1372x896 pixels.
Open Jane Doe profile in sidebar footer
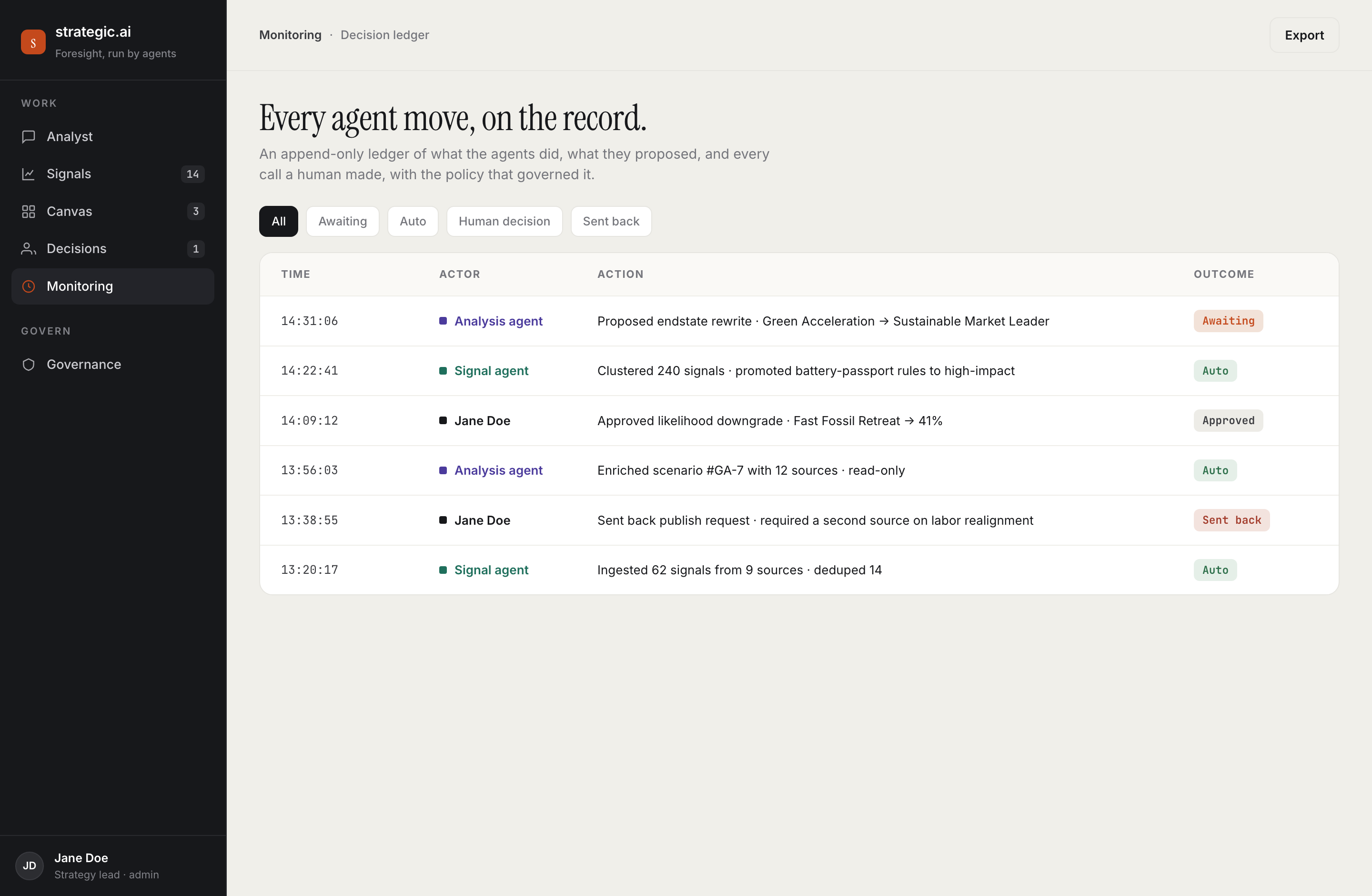coord(113,865)
